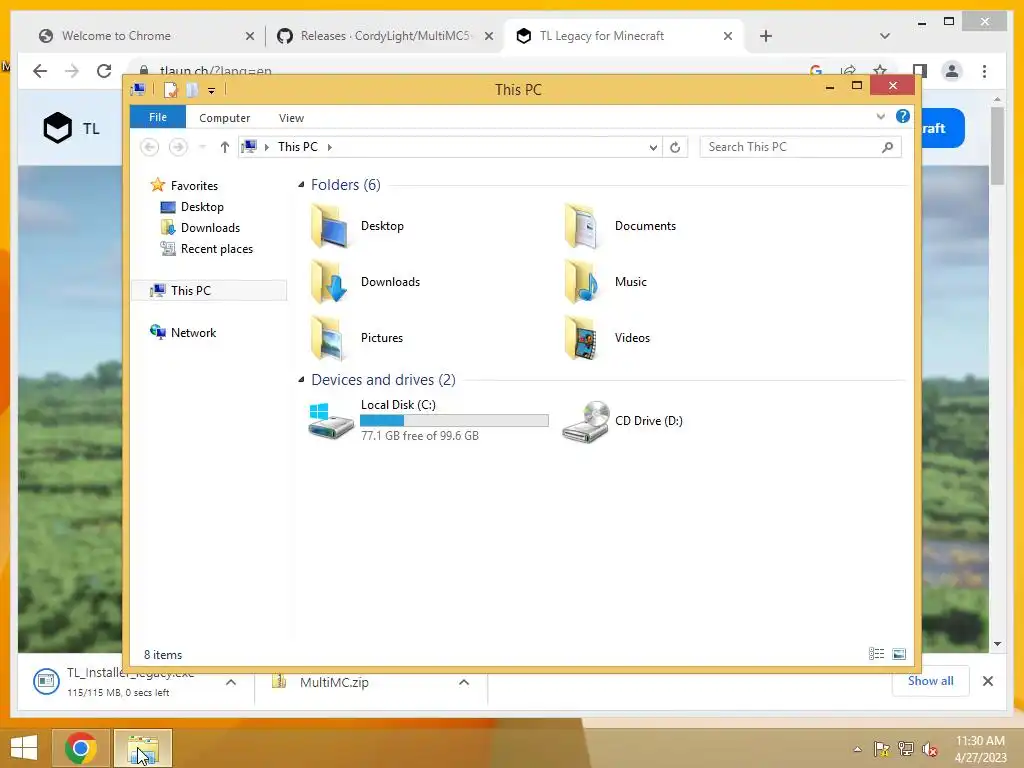This screenshot has height=768, width=1024.
Task: Click the Properties quick access toolbar icon
Action: [170, 89]
